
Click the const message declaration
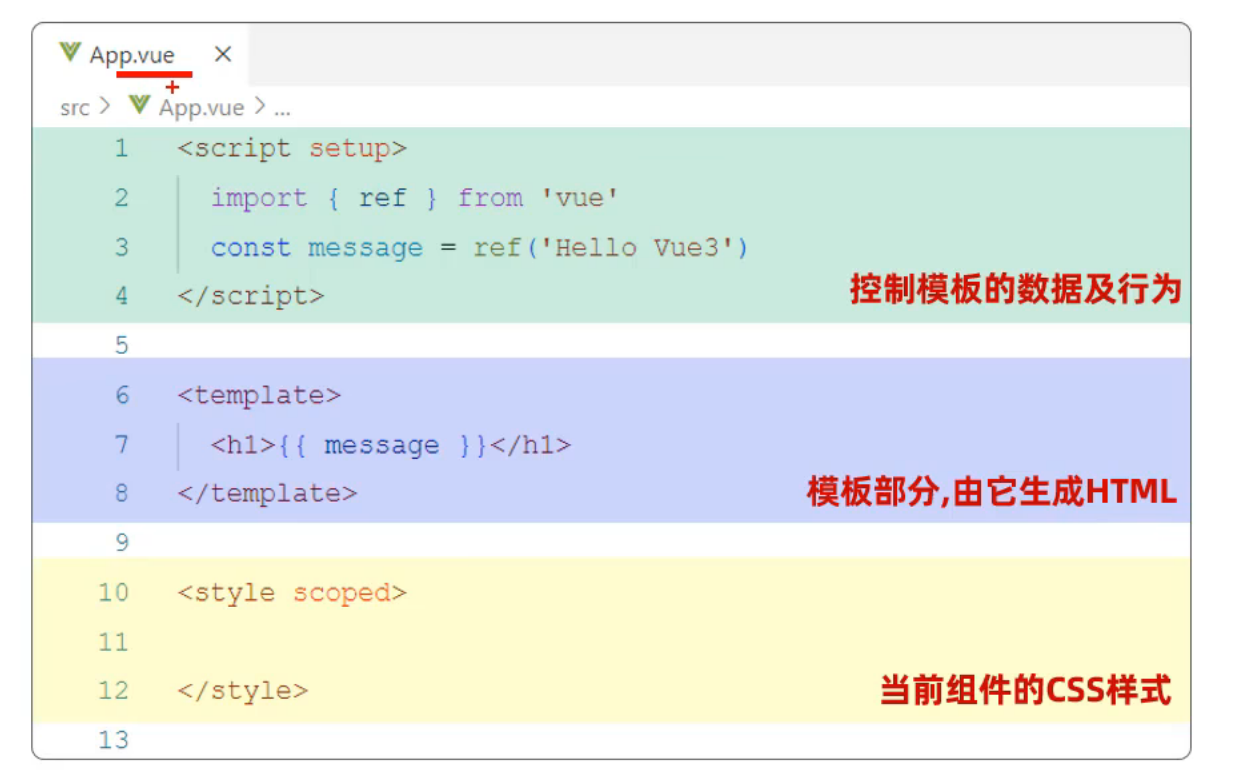[479, 247]
